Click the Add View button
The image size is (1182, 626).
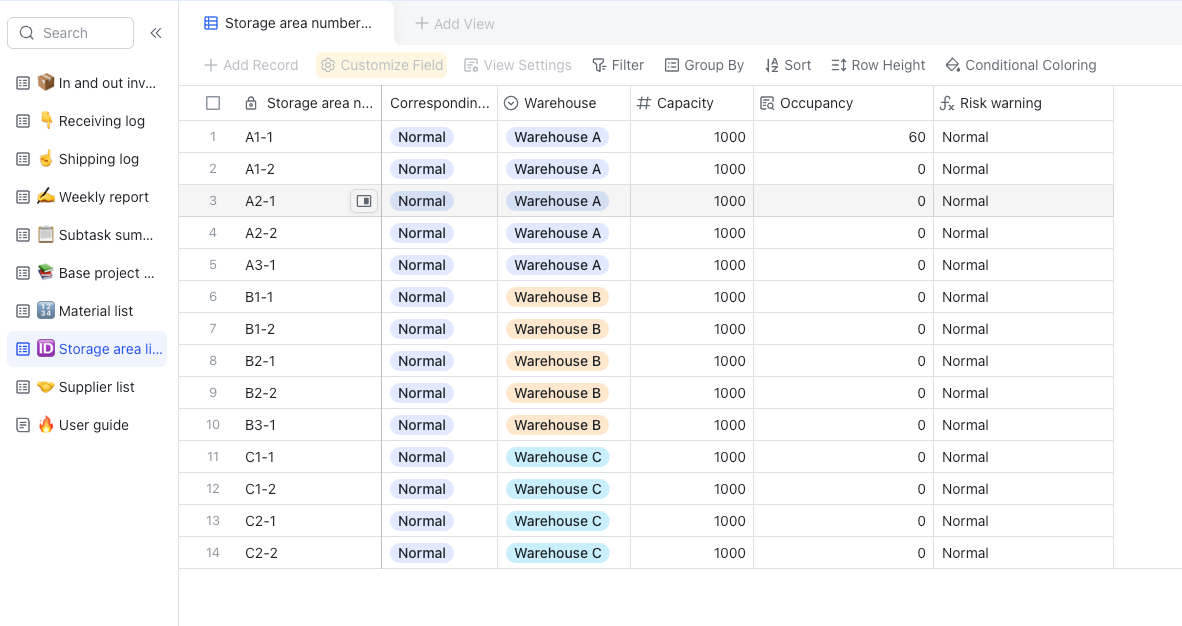(x=455, y=23)
